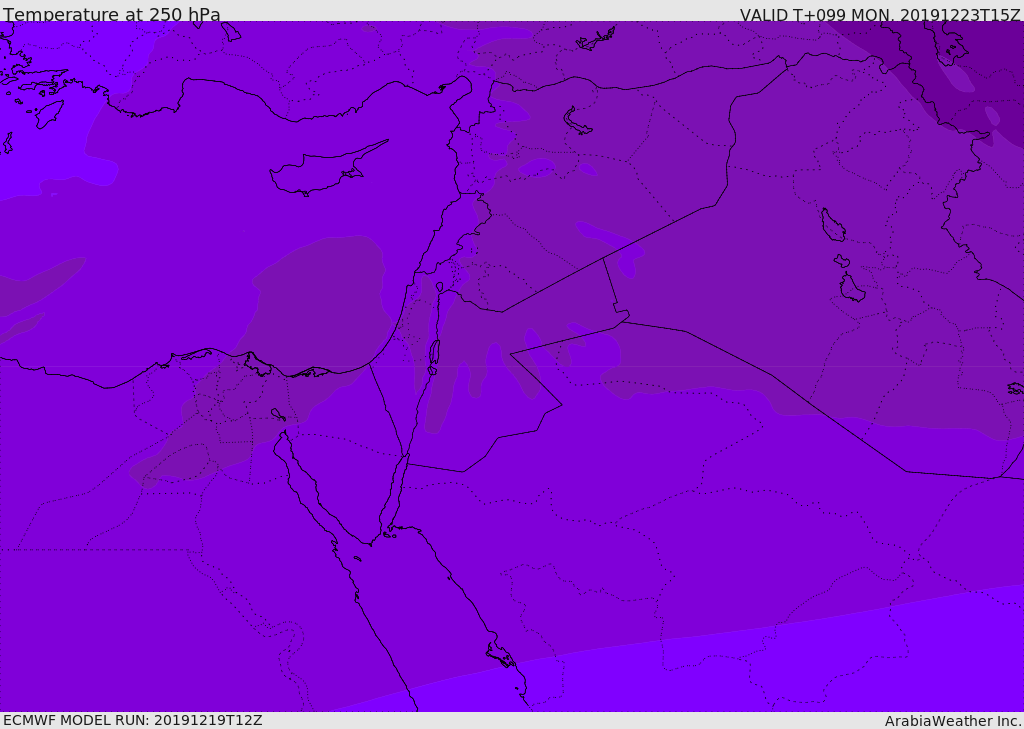The image size is (1024, 729).
Task: Click the 'VALID T+099 MON. 20191223T15Z' timestamp
Action: click(x=880, y=15)
